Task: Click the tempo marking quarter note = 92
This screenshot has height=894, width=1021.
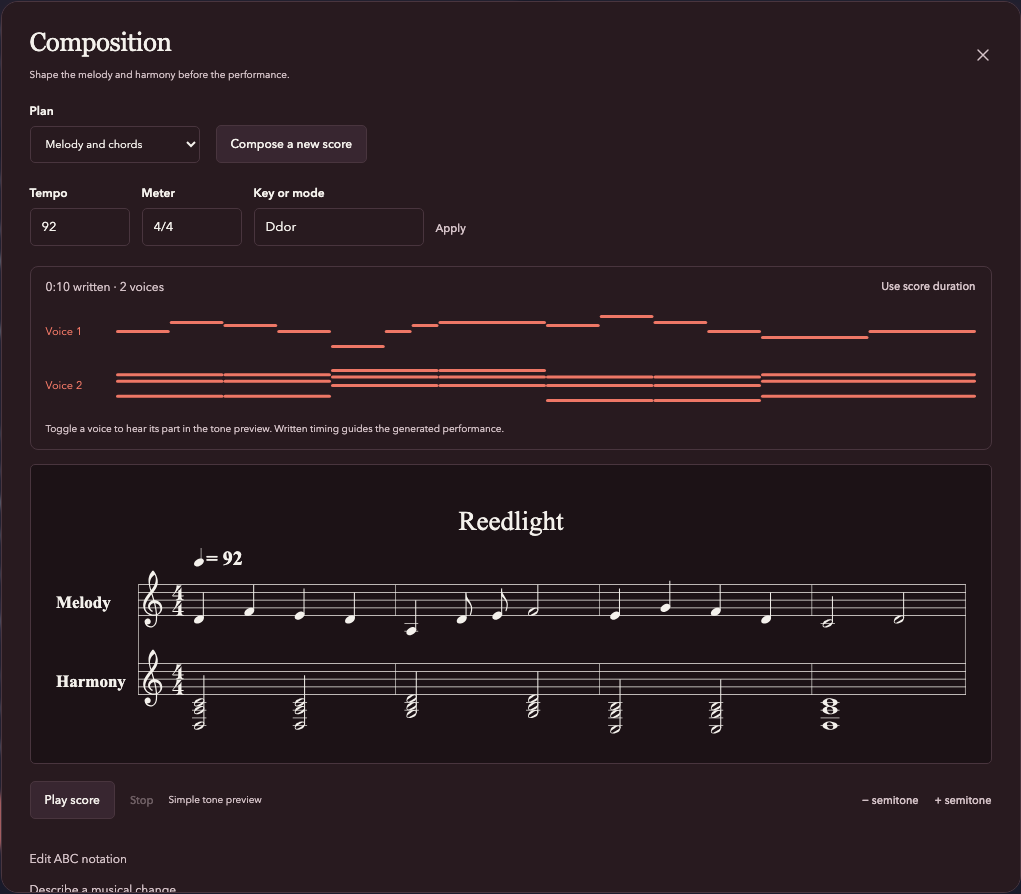Action: pos(218,557)
